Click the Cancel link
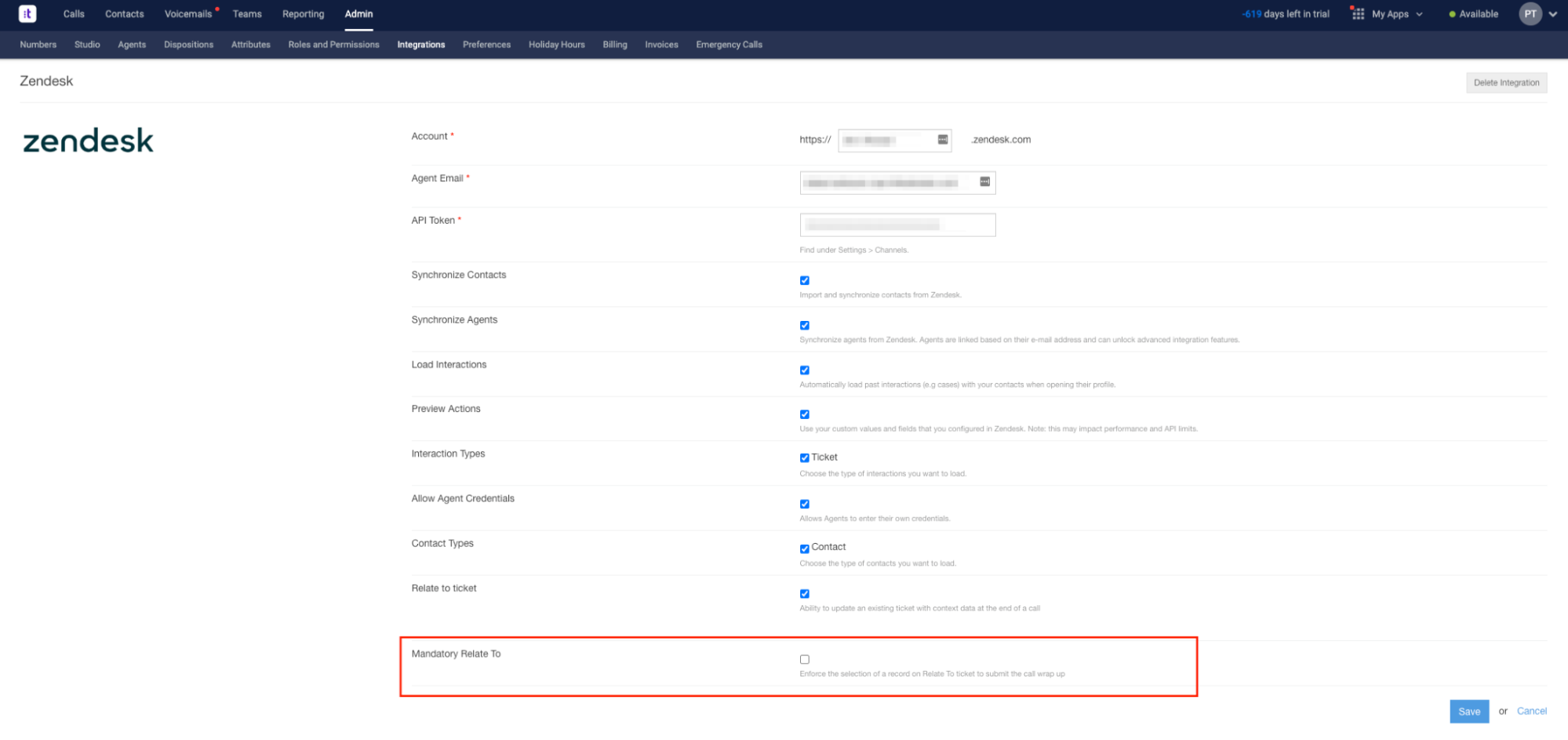Screen dimensions: 1568x740 coord(1531,711)
